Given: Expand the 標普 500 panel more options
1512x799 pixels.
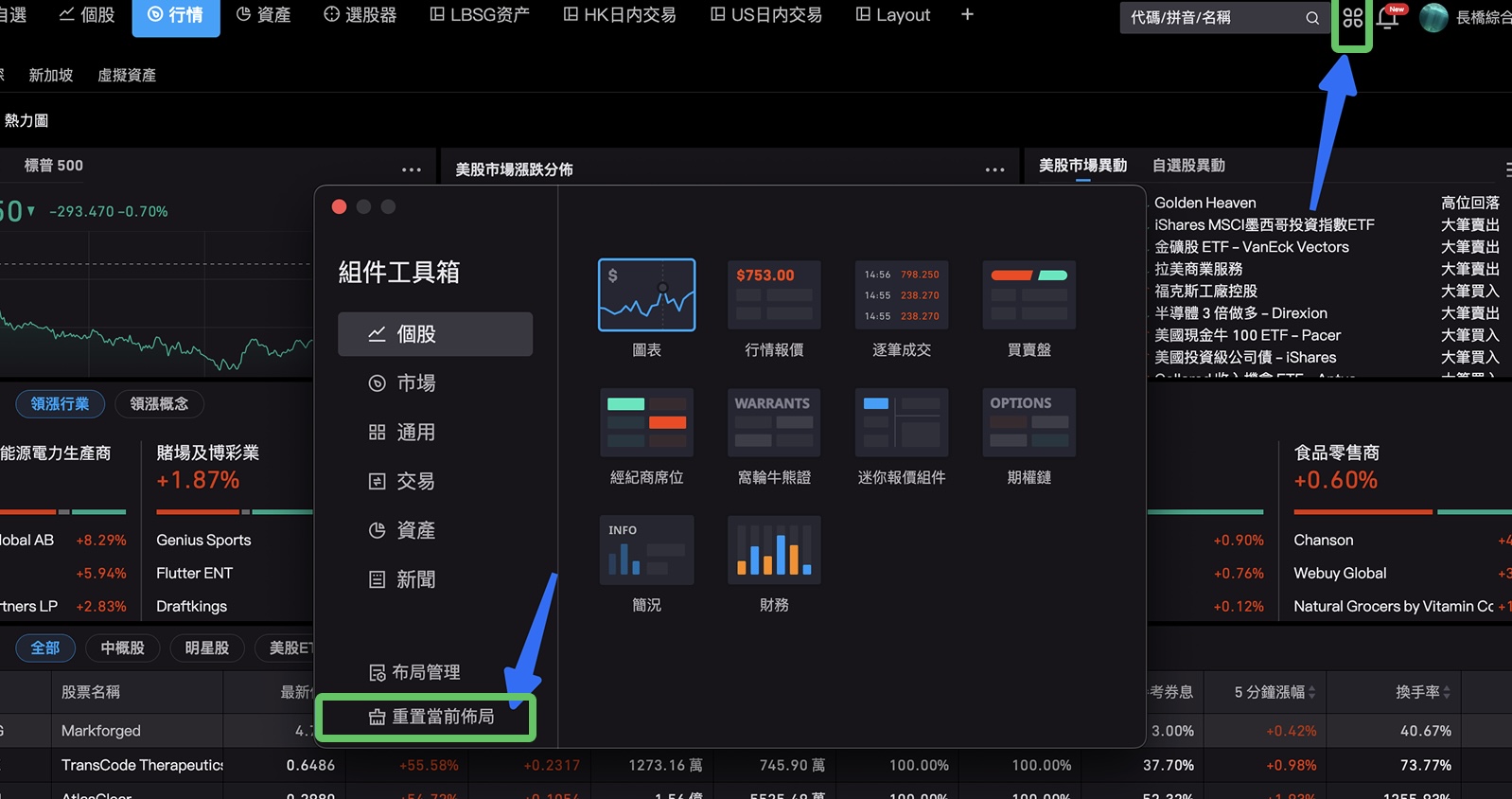Looking at the screenshot, I should tap(411, 169).
